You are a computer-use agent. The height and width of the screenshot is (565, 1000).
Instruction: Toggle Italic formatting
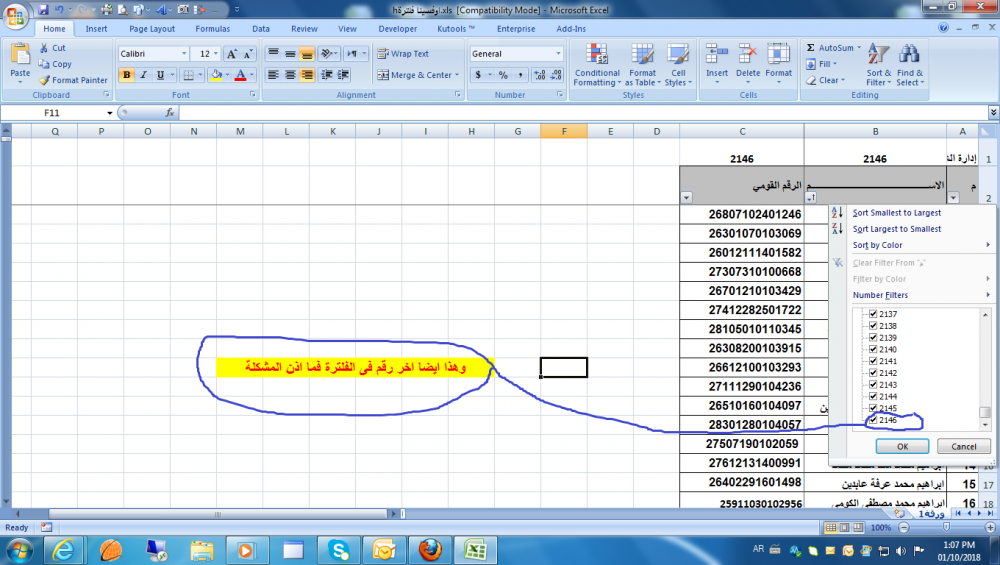143,75
